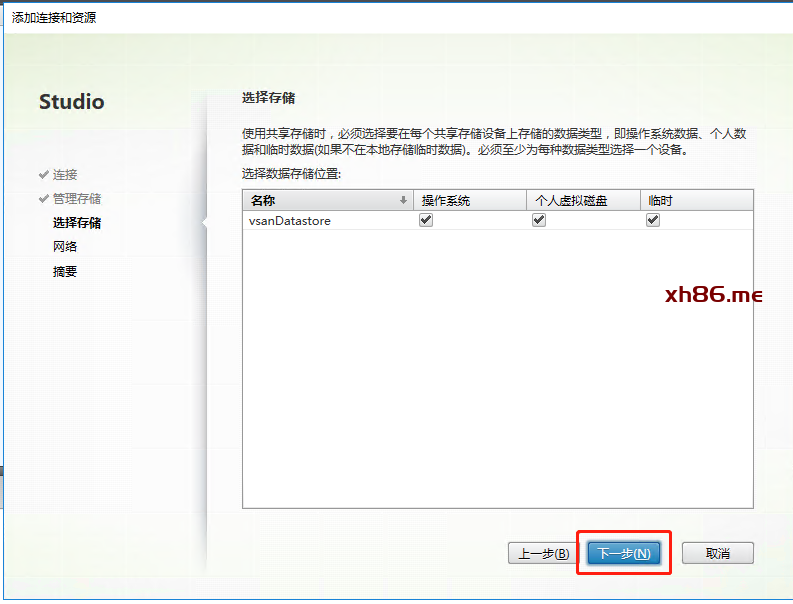Open the 管理存储 step in sidebar
Image resolution: width=793 pixels, height=604 pixels.
[76, 199]
